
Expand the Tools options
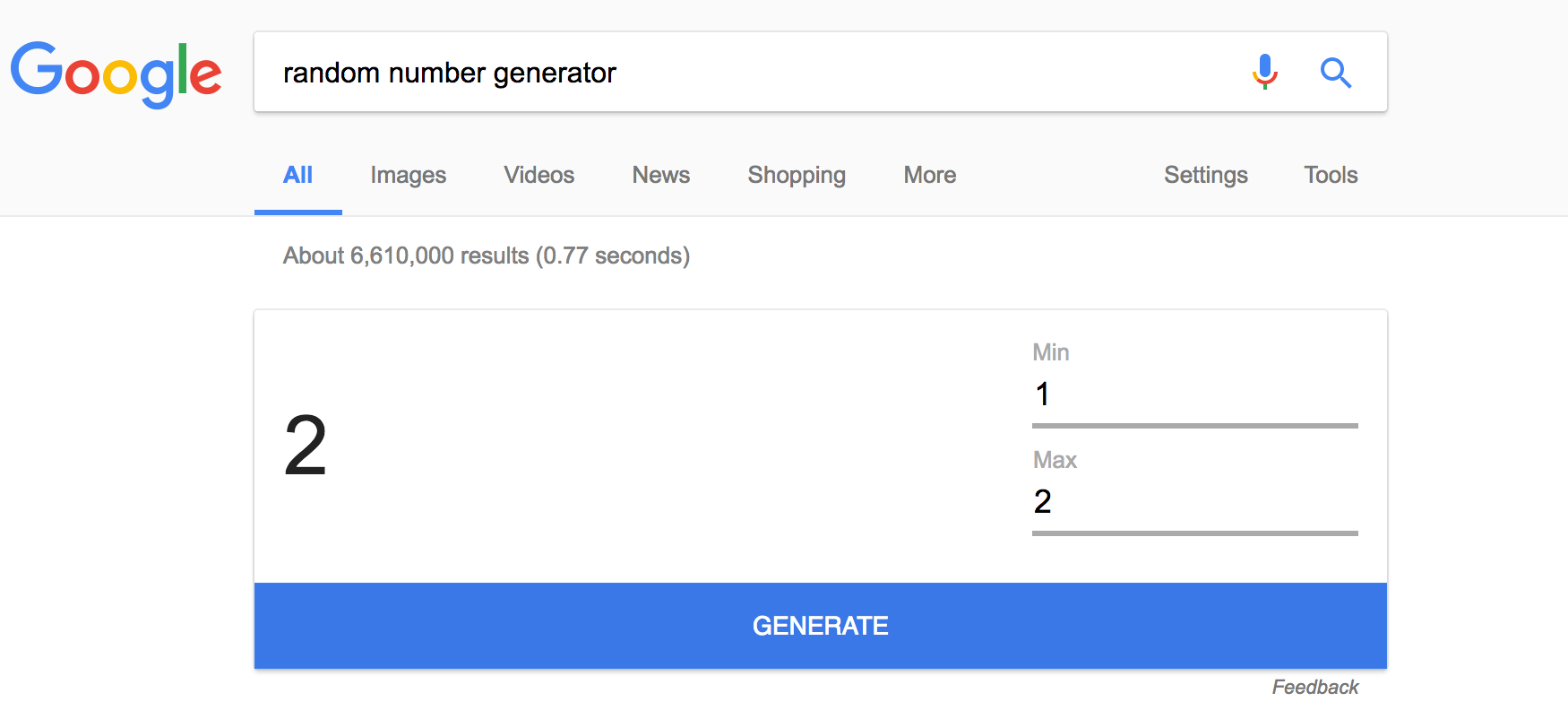(x=1331, y=175)
